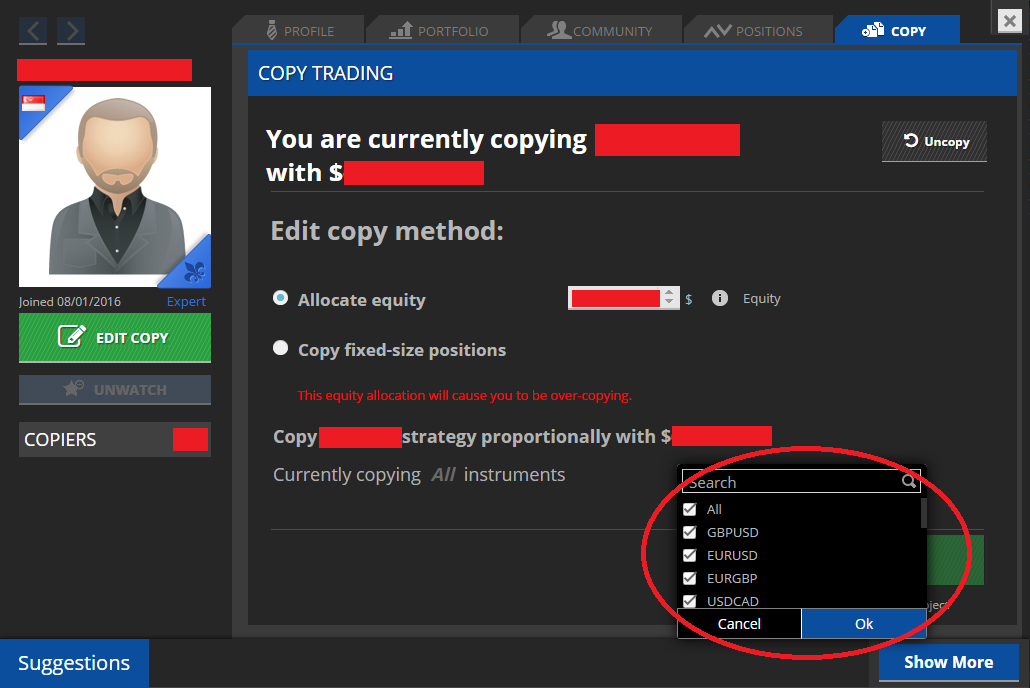Open the All instruments selector
The height and width of the screenshot is (688, 1030).
pos(443,475)
